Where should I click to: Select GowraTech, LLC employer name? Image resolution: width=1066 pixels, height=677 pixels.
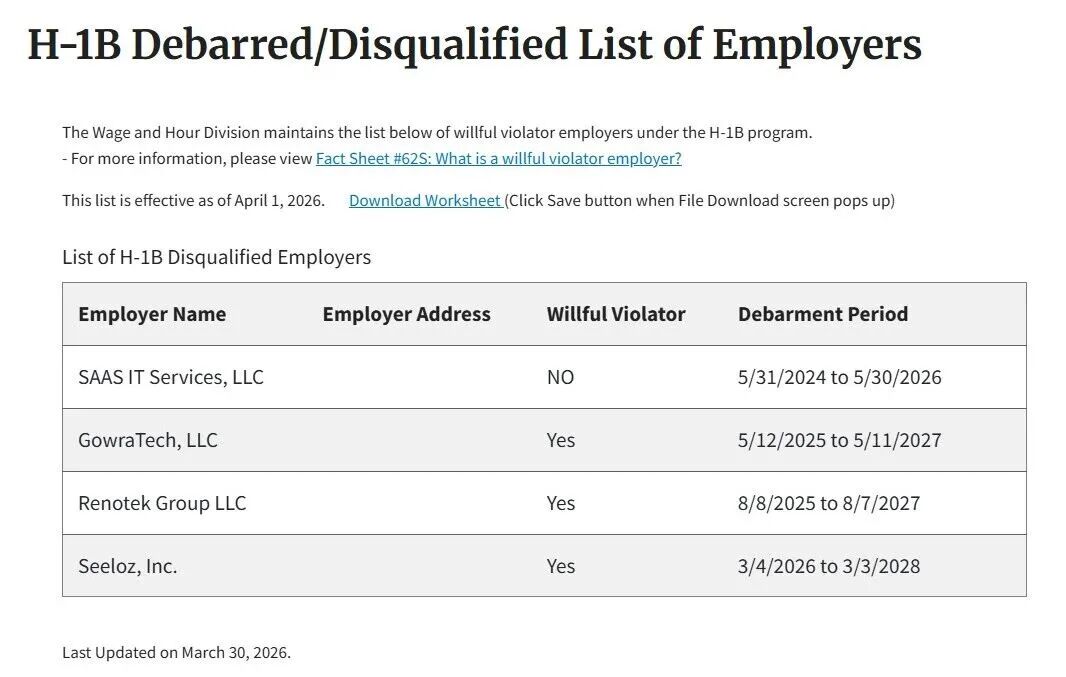(148, 440)
